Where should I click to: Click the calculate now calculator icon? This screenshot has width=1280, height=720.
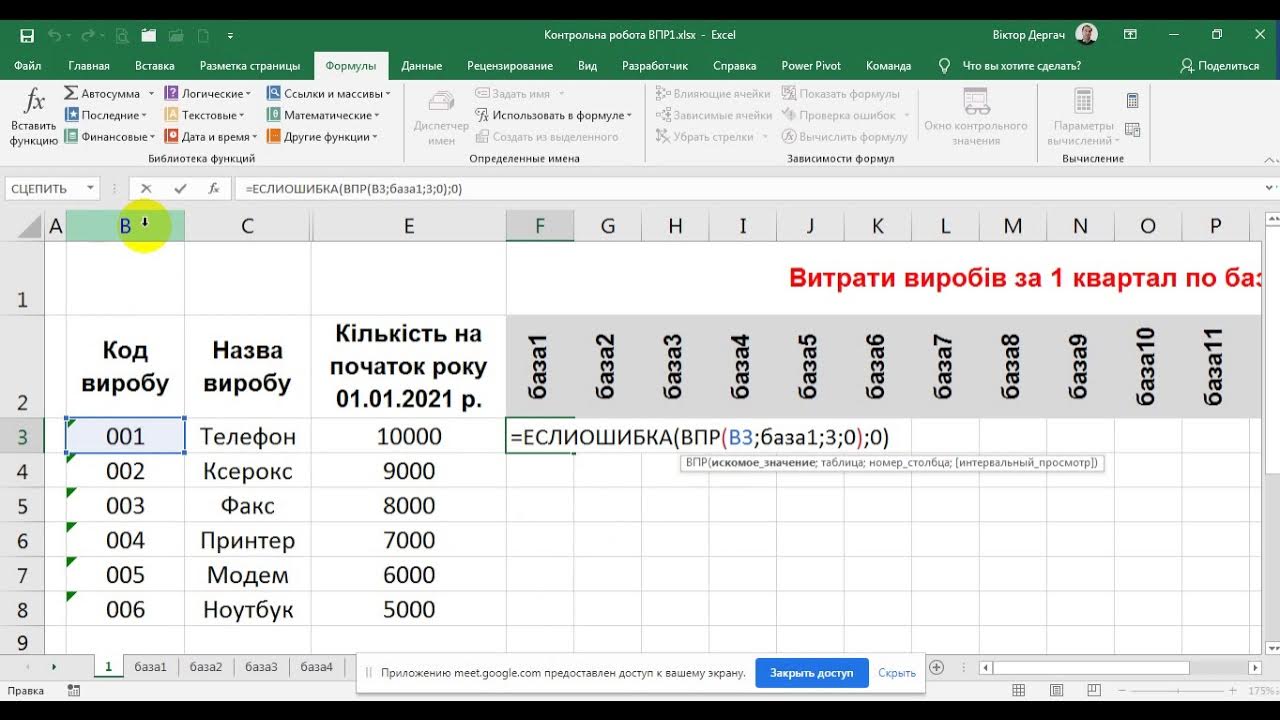[1132, 101]
